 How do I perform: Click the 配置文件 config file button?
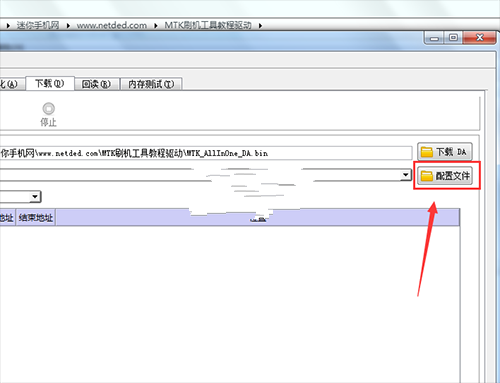(x=445, y=175)
